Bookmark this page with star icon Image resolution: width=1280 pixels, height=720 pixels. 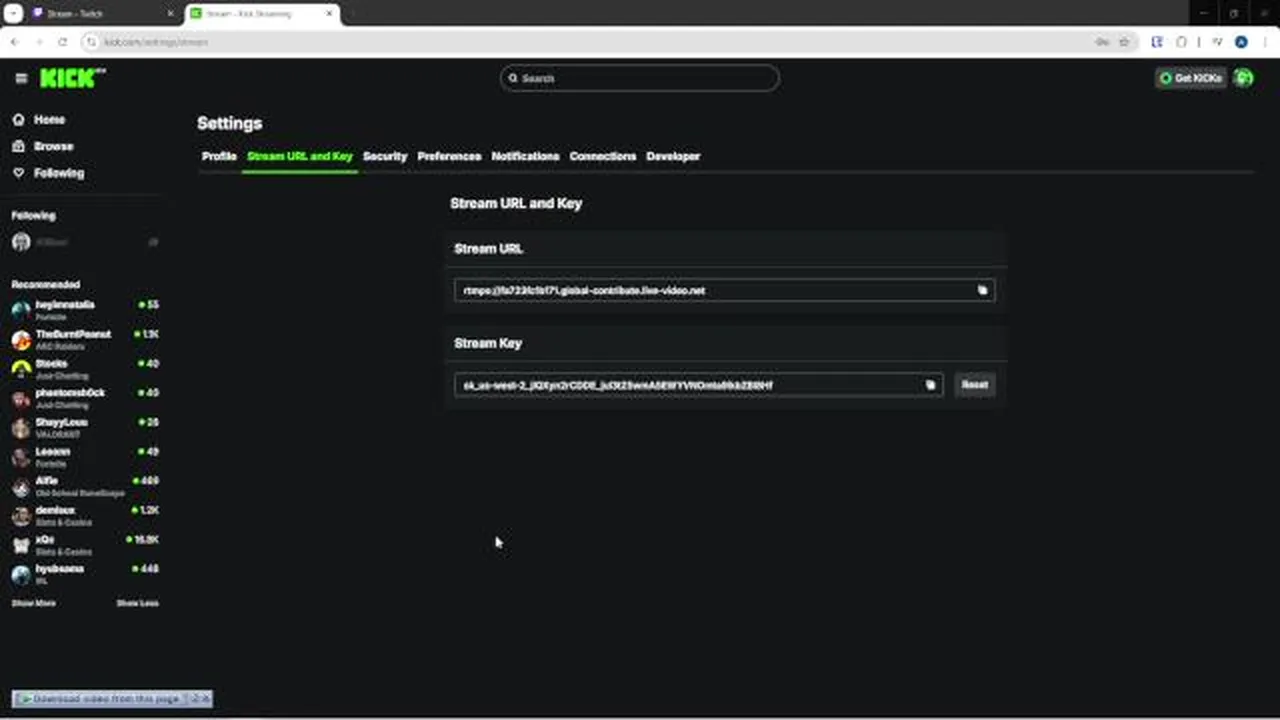(x=1124, y=42)
